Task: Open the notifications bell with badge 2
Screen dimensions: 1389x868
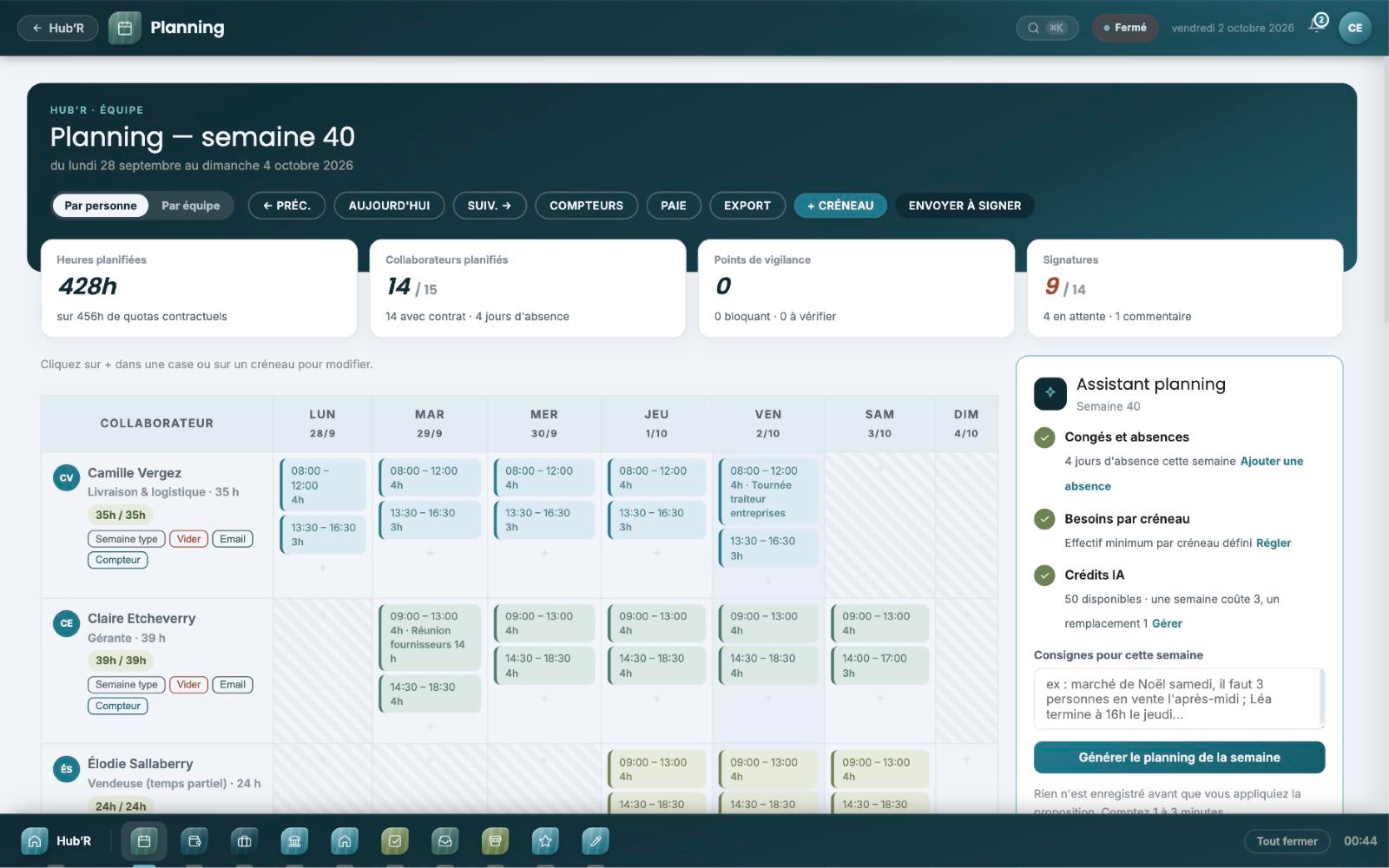Action: pos(1318,24)
